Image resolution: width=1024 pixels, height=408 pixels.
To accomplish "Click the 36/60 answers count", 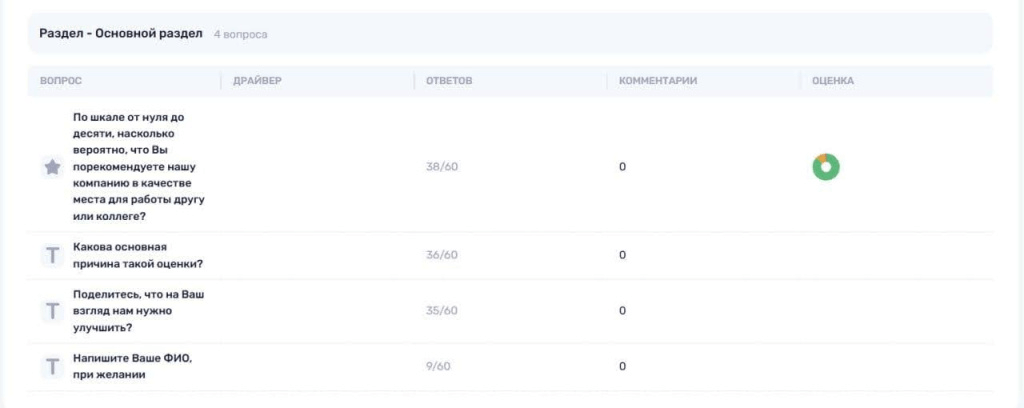I will pyautogui.click(x=441, y=255).
